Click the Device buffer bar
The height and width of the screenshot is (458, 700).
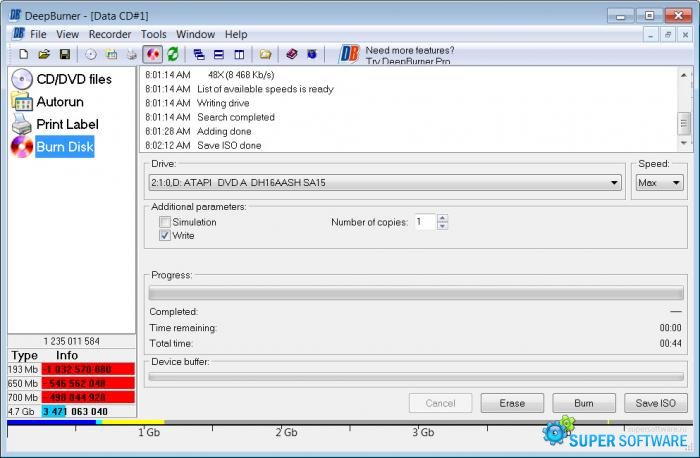(416, 377)
